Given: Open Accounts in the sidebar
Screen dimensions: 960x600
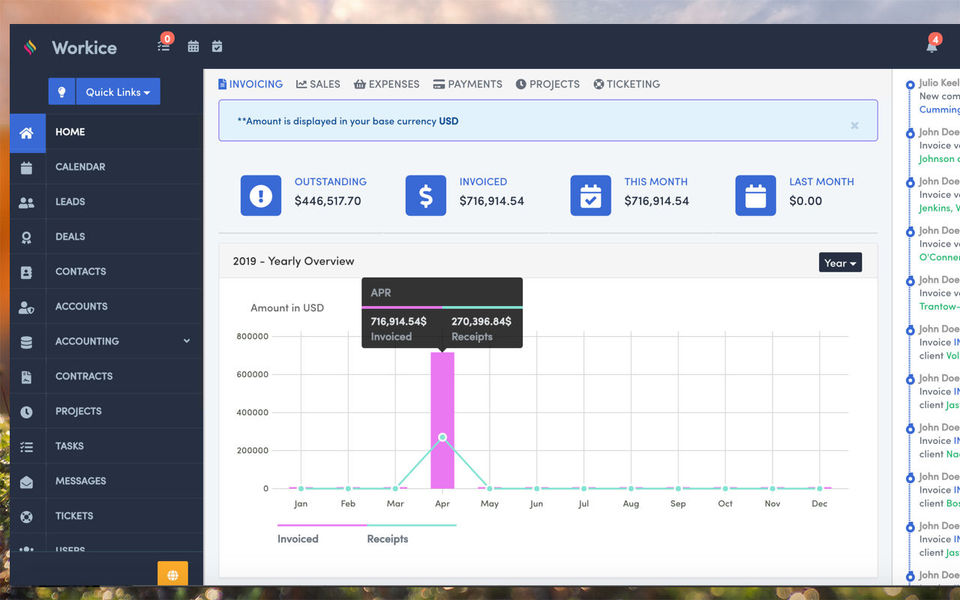Looking at the screenshot, I should click(x=81, y=306).
